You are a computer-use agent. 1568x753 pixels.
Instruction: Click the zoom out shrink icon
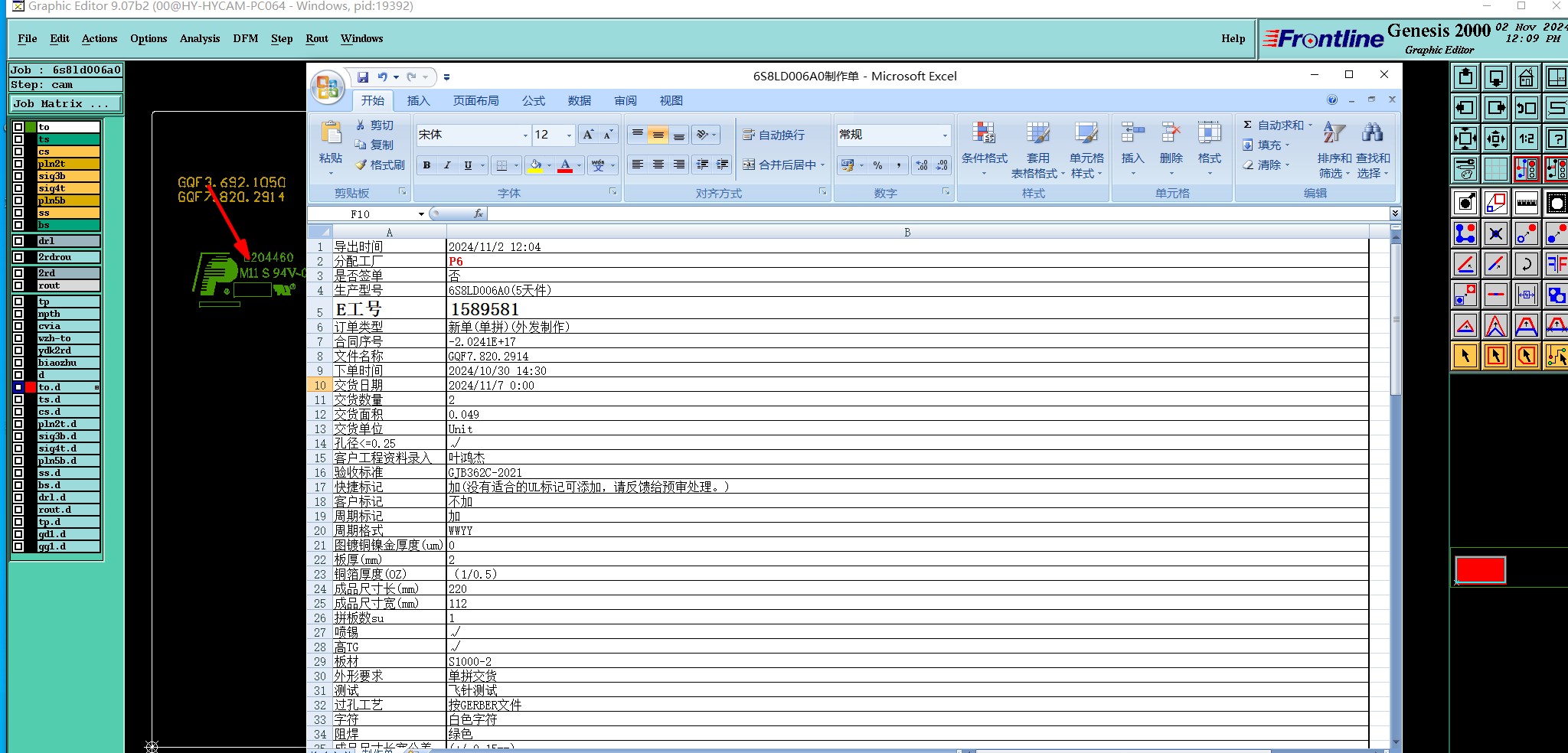[x=1496, y=139]
